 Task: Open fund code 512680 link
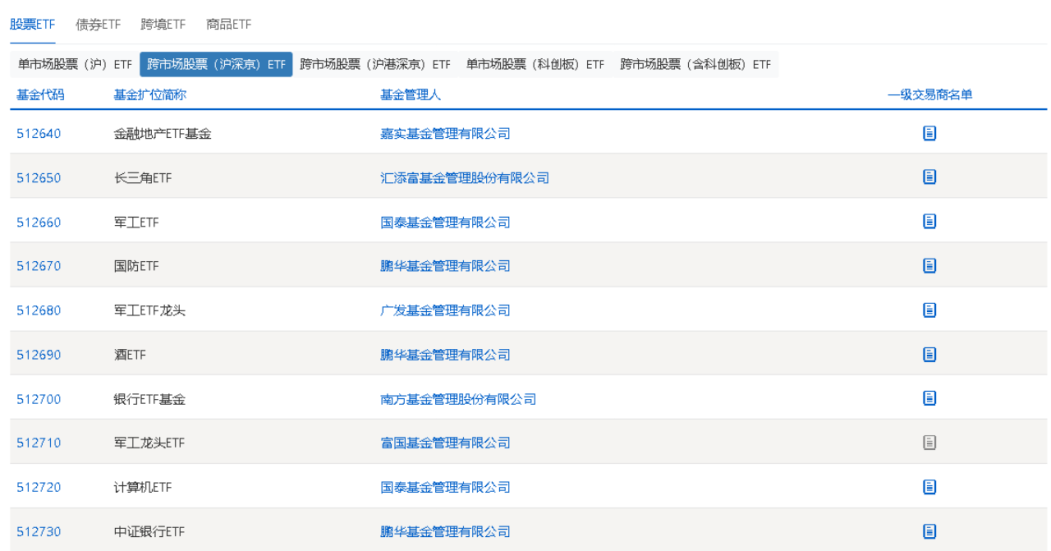click(x=39, y=310)
